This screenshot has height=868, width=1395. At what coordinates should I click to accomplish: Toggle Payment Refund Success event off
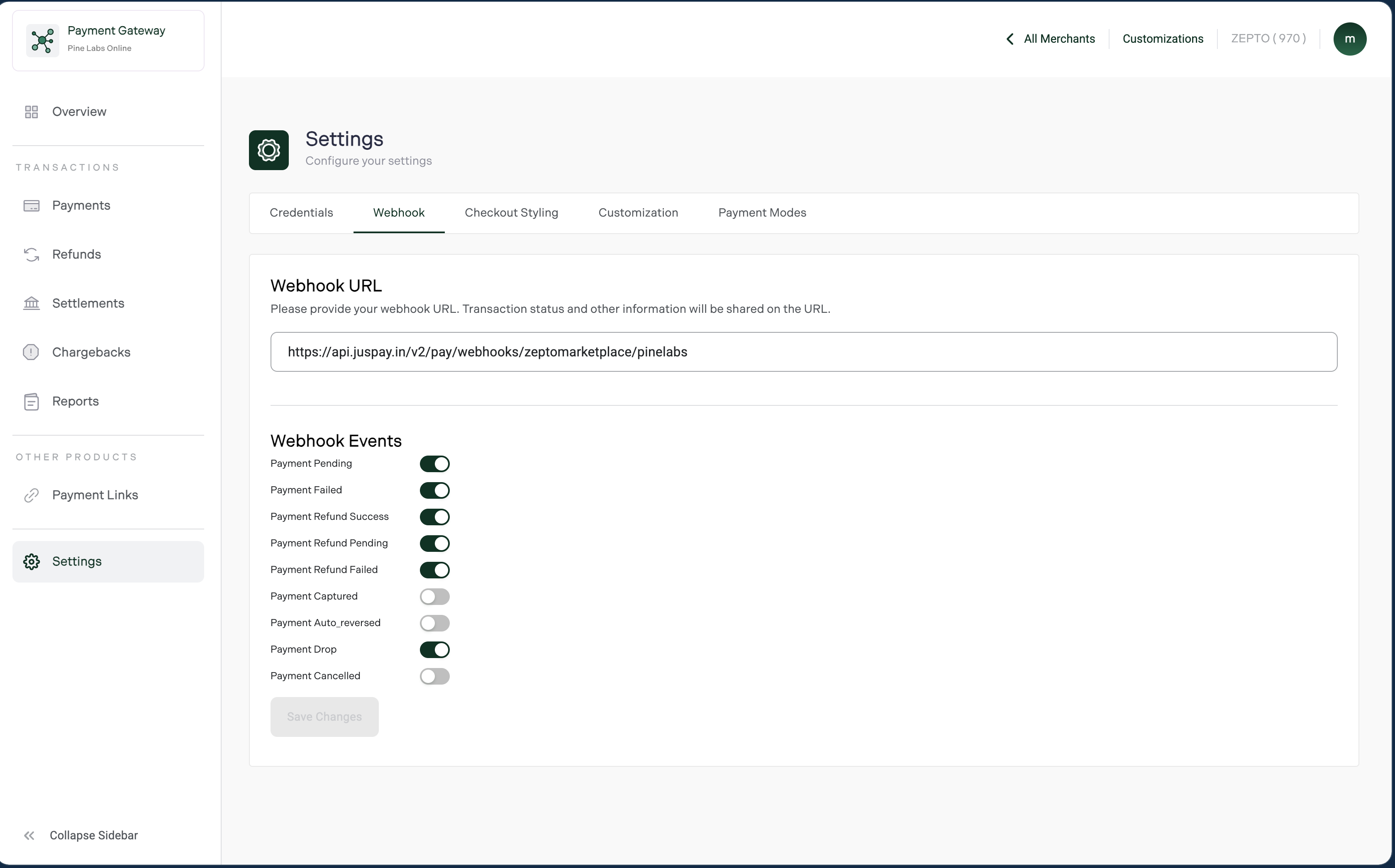point(434,517)
